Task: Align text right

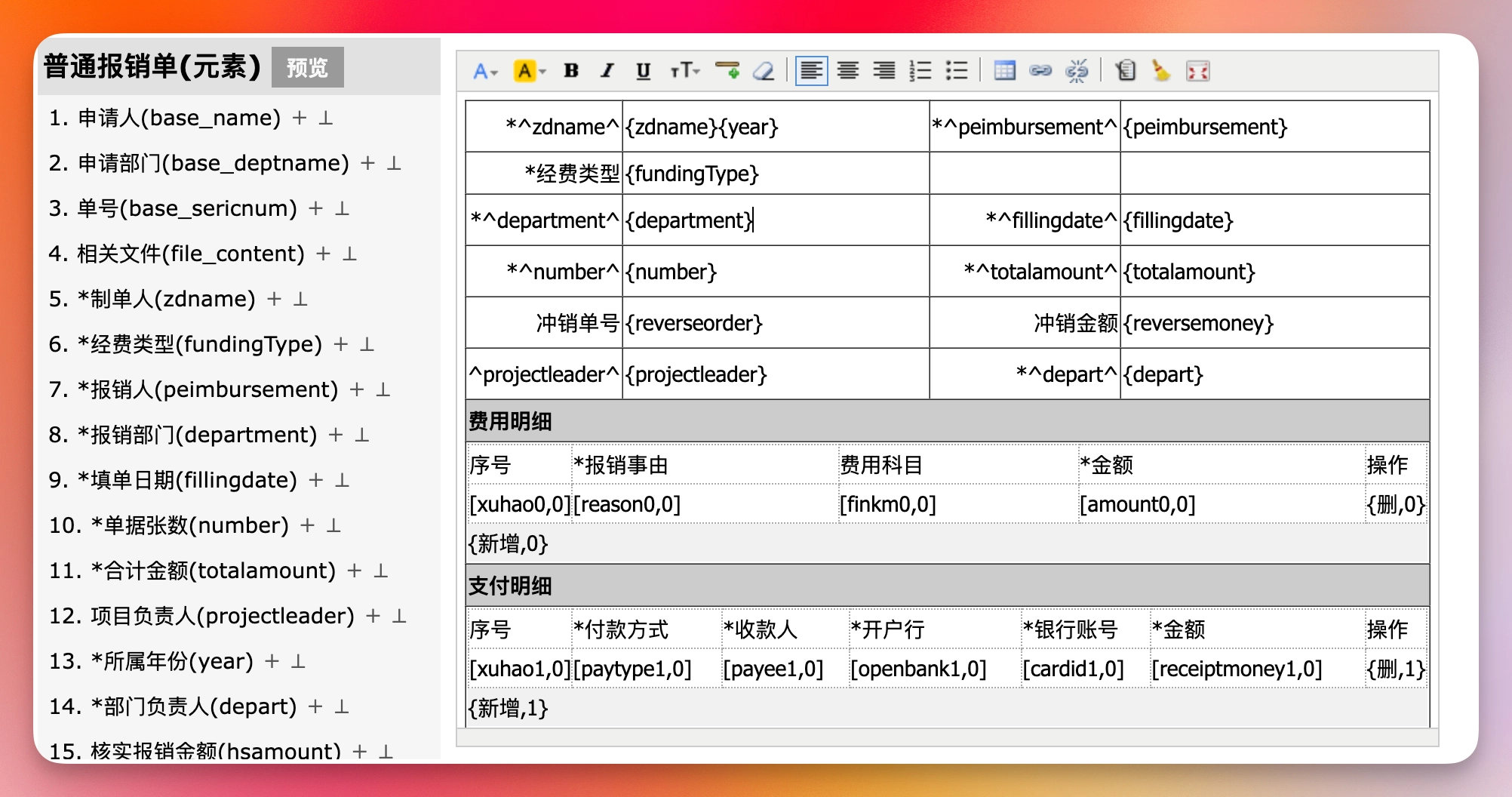Action: [884, 71]
